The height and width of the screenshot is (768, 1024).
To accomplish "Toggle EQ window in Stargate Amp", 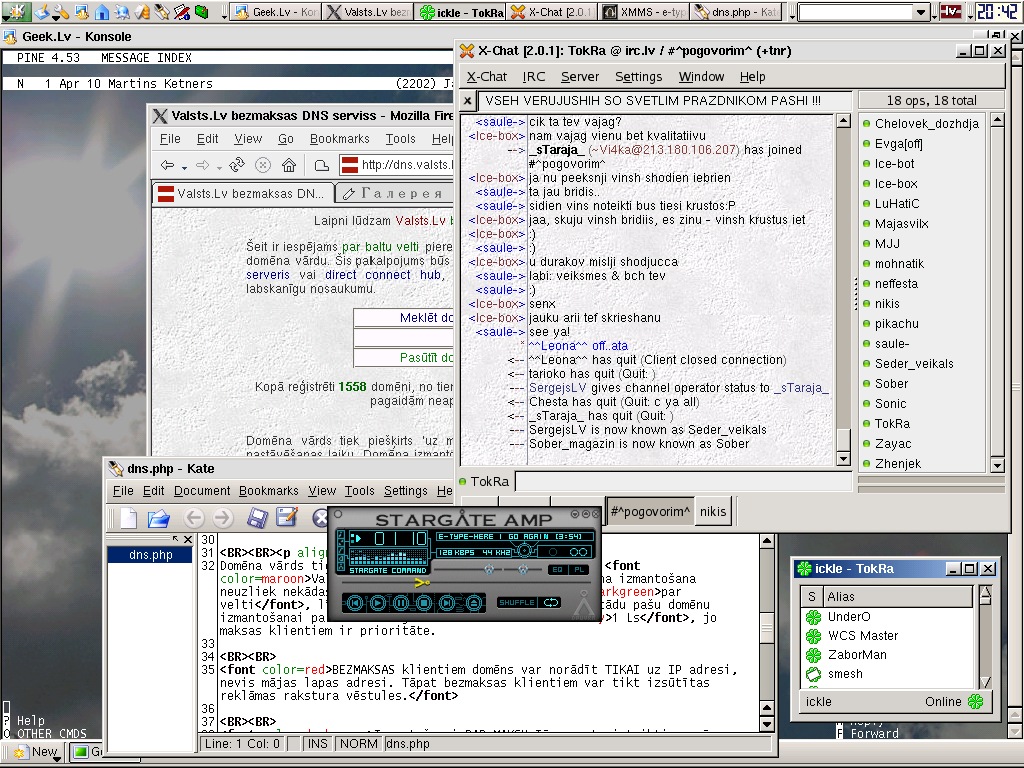I will 557,570.
